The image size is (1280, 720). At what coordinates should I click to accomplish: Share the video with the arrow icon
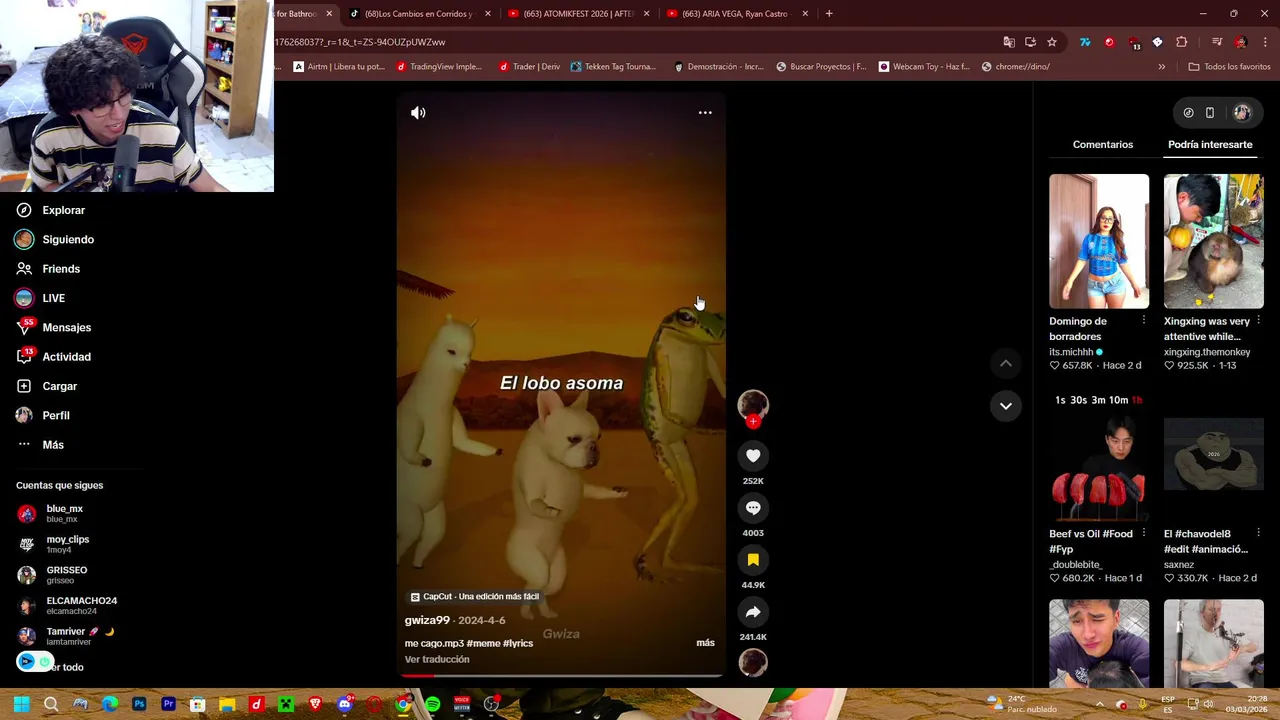753,612
